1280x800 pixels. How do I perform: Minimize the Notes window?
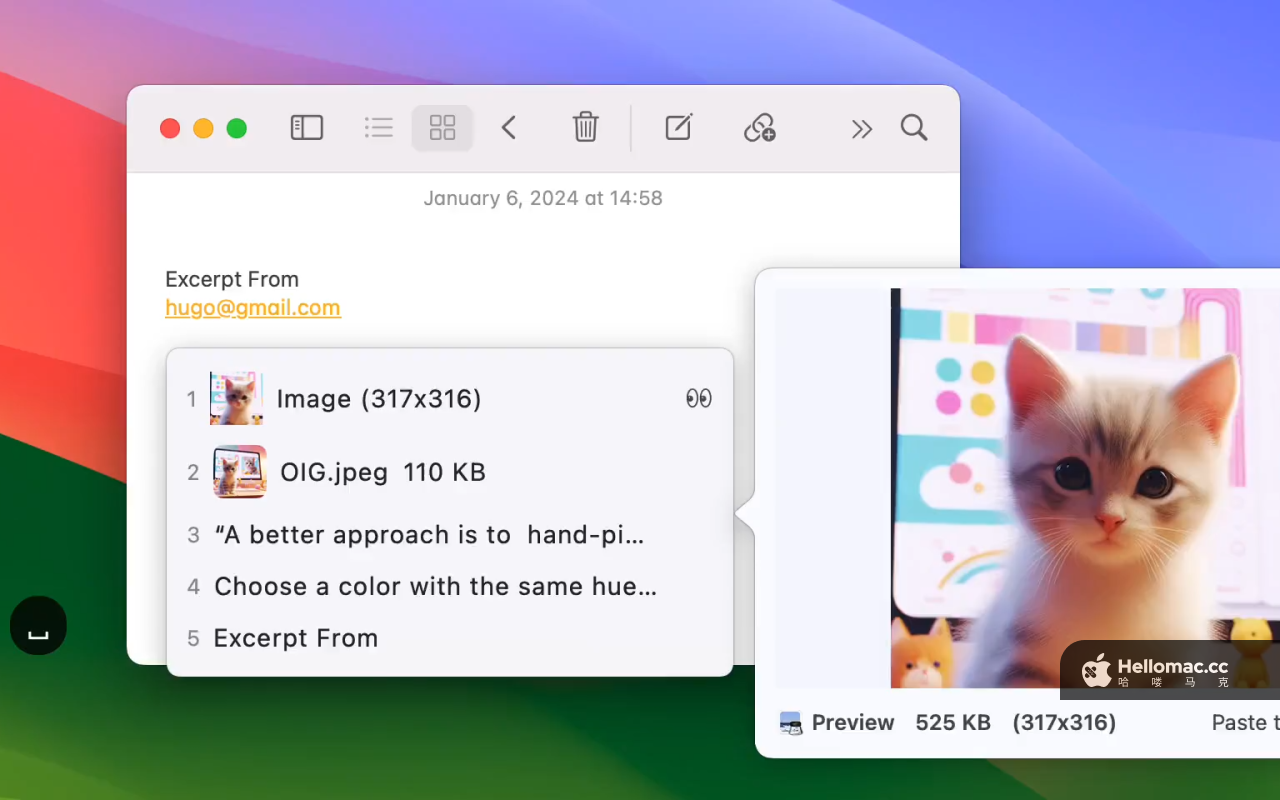click(x=203, y=128)
